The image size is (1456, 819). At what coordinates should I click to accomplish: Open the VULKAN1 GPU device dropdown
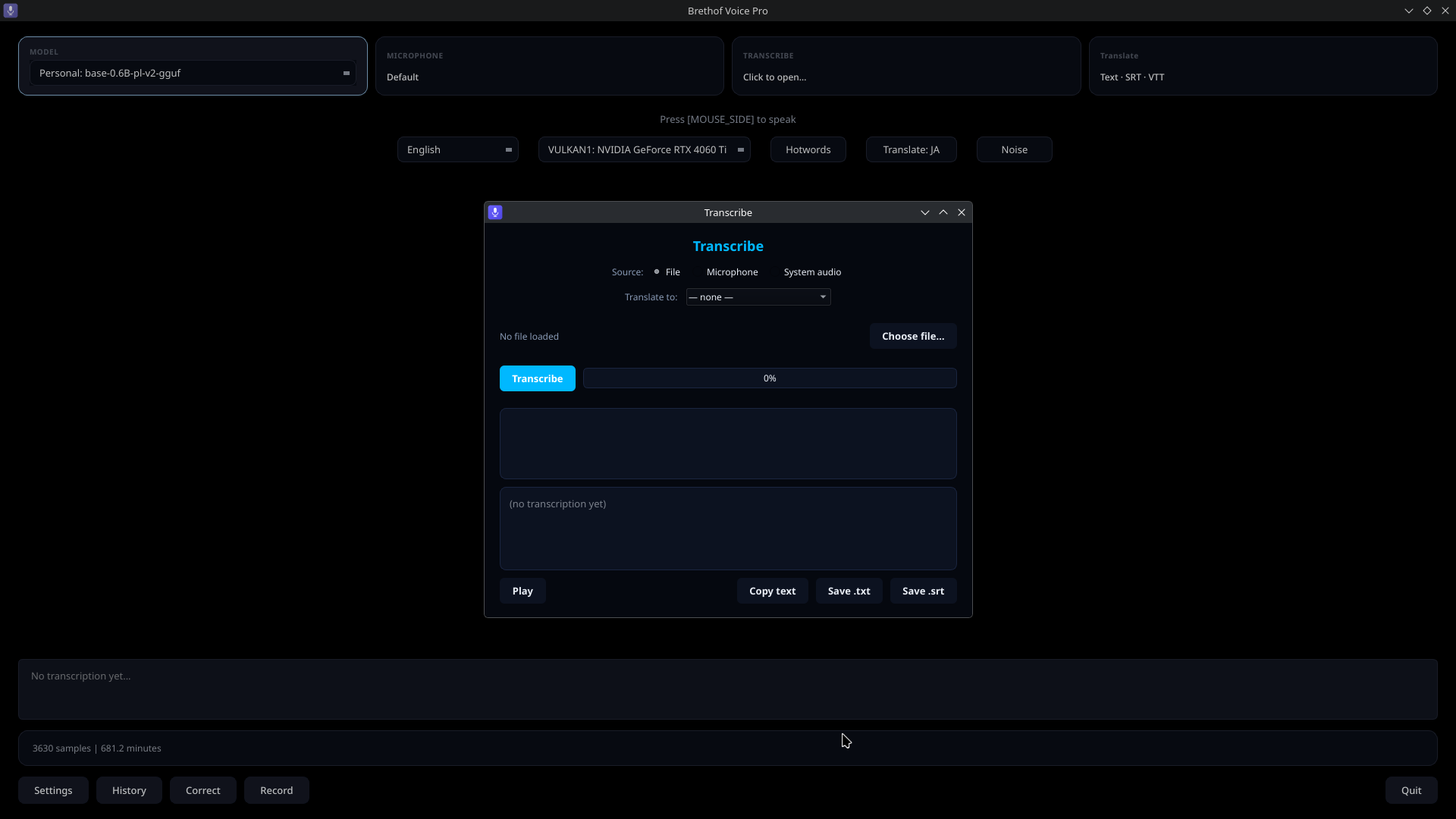click(645, 149)
